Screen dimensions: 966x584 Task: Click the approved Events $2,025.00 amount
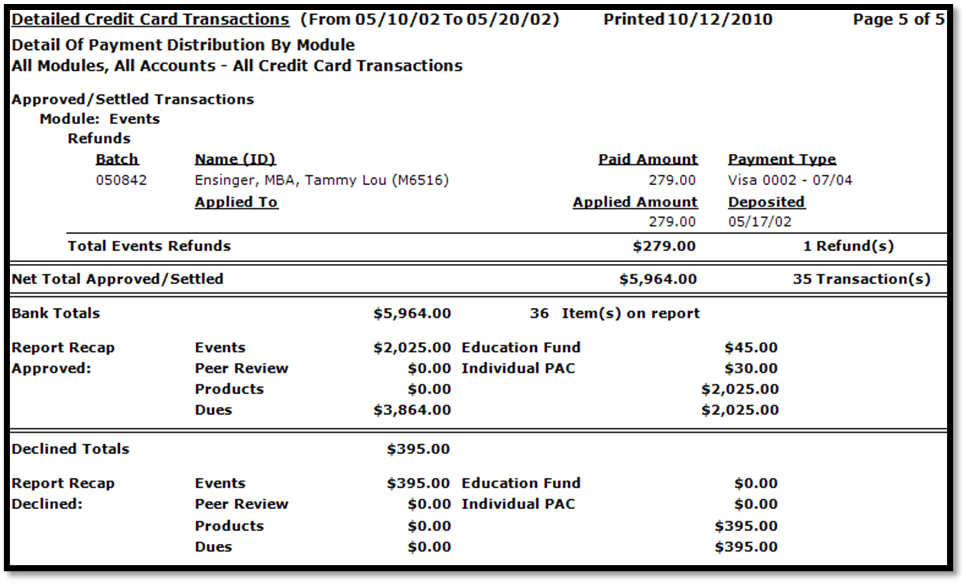[412, 347]
